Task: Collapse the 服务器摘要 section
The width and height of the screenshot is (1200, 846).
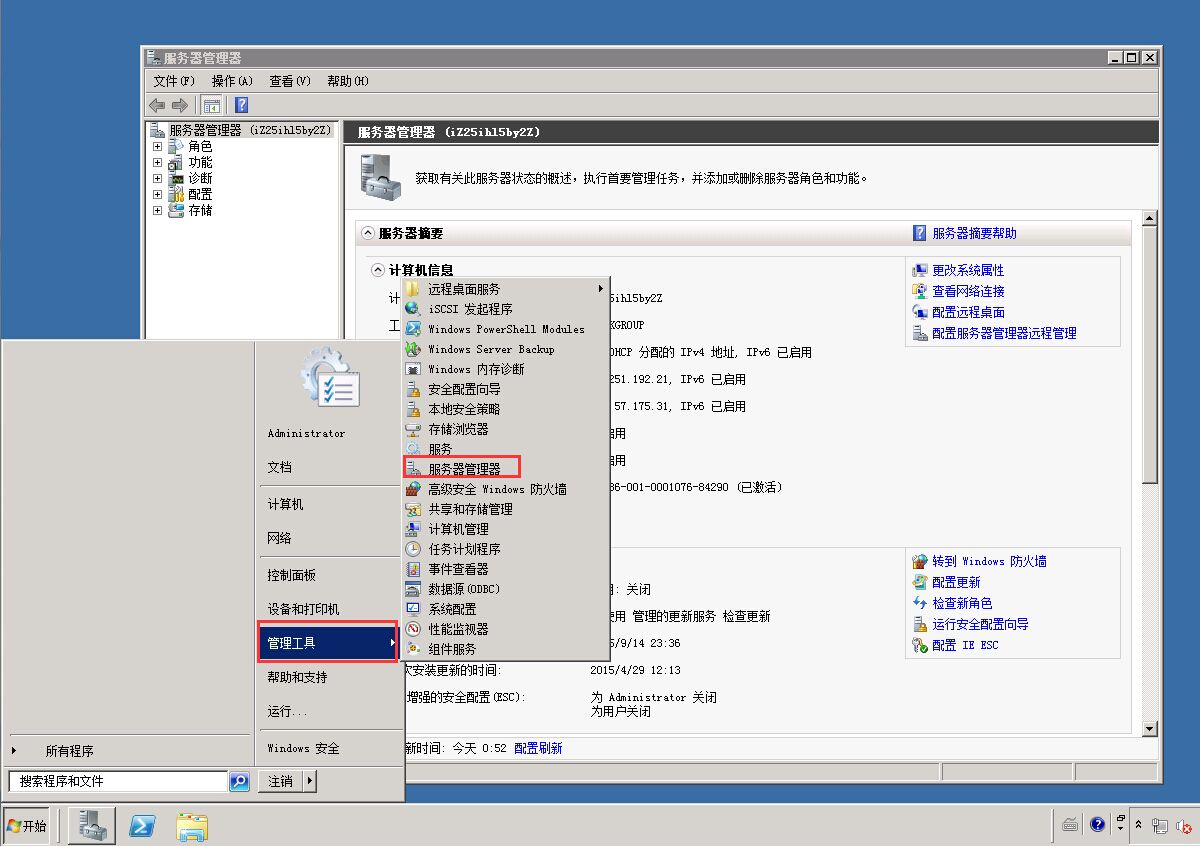Action: coord(367,233)
